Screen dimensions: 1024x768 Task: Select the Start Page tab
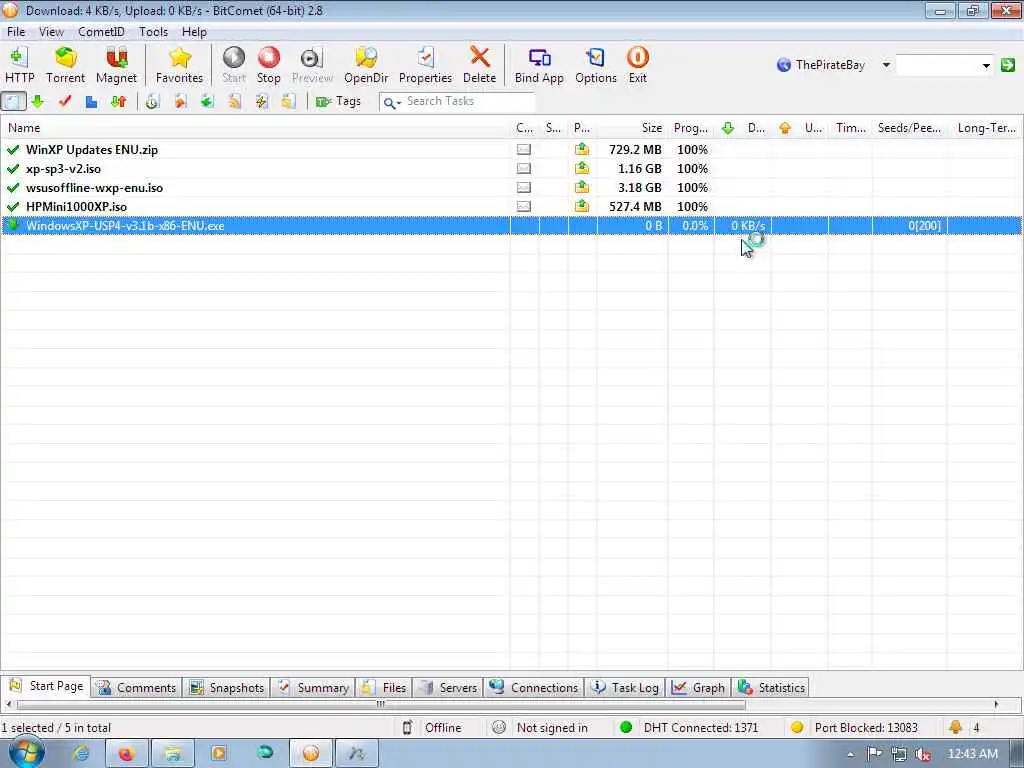(x=46, y=686)
